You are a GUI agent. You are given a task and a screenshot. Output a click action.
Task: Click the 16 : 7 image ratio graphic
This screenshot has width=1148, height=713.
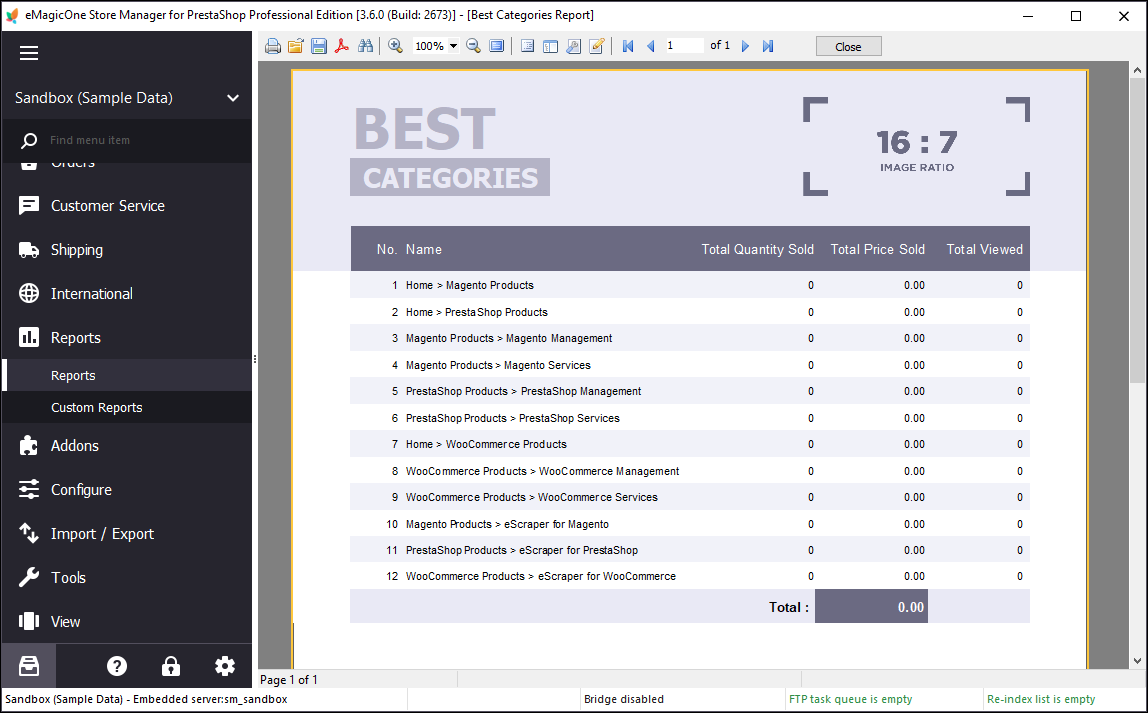917,146
